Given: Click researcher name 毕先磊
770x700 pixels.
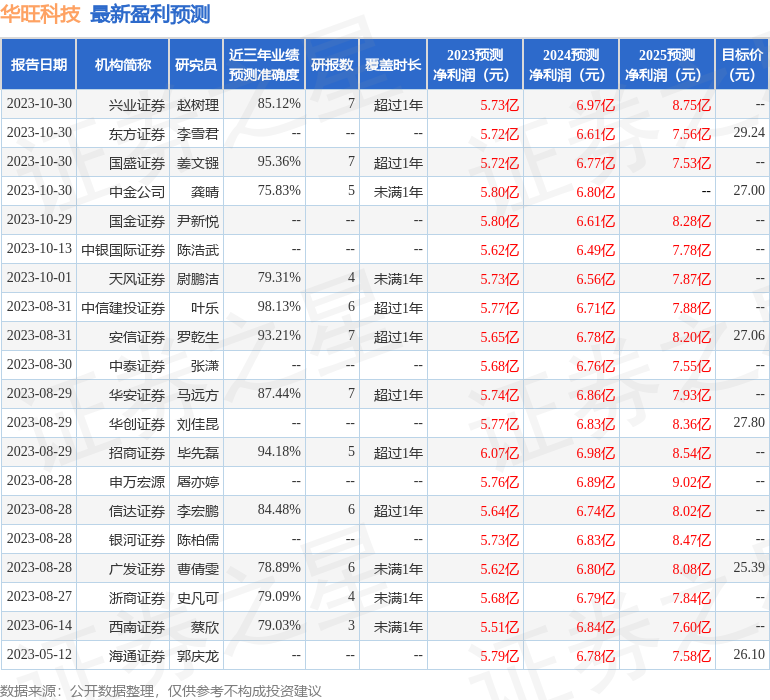Looking at the screenshot, I should [x=197, y=453].
